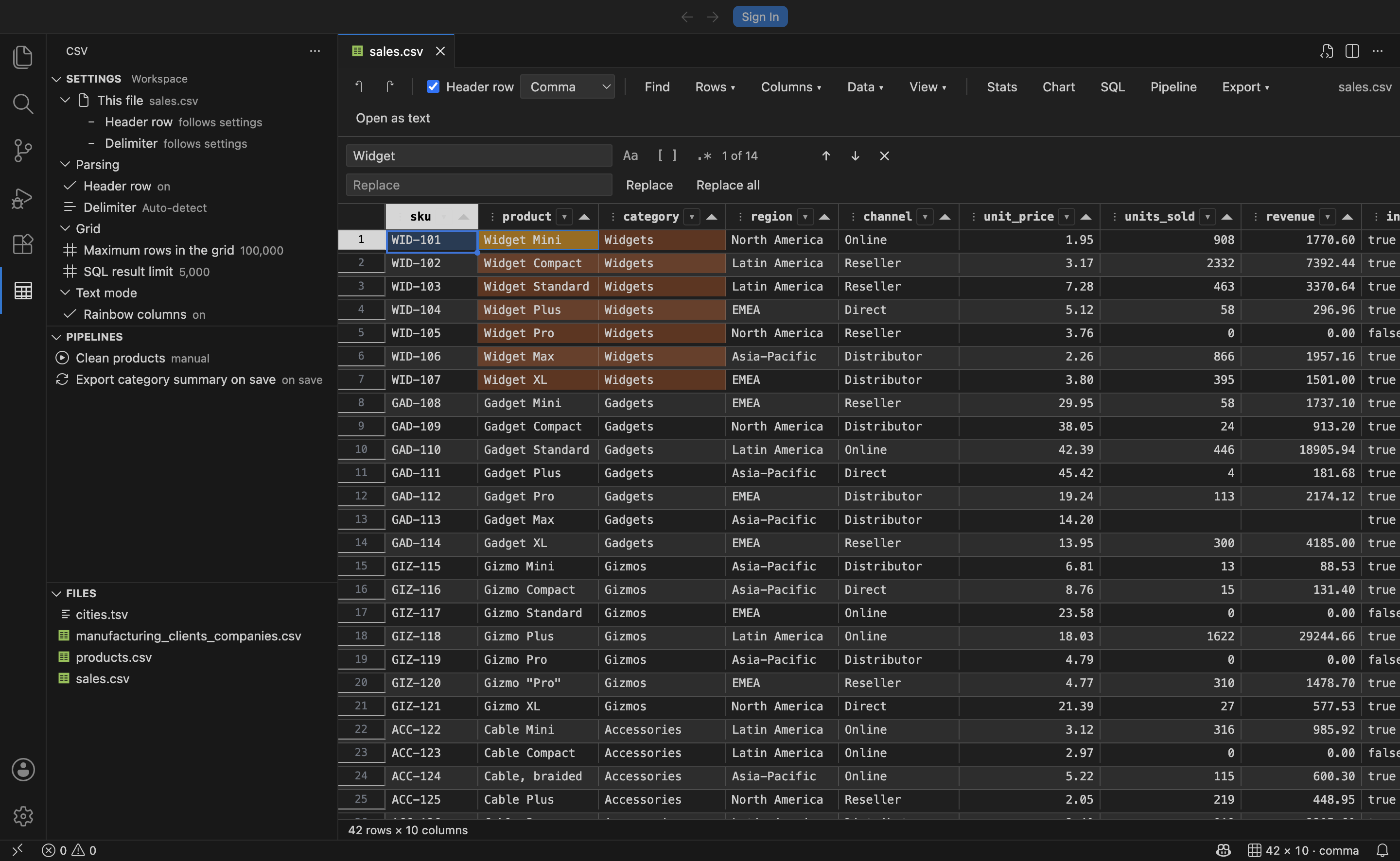
Task: Open the CSV sidebar more actions ellipsis
Action: pos(315,51)
